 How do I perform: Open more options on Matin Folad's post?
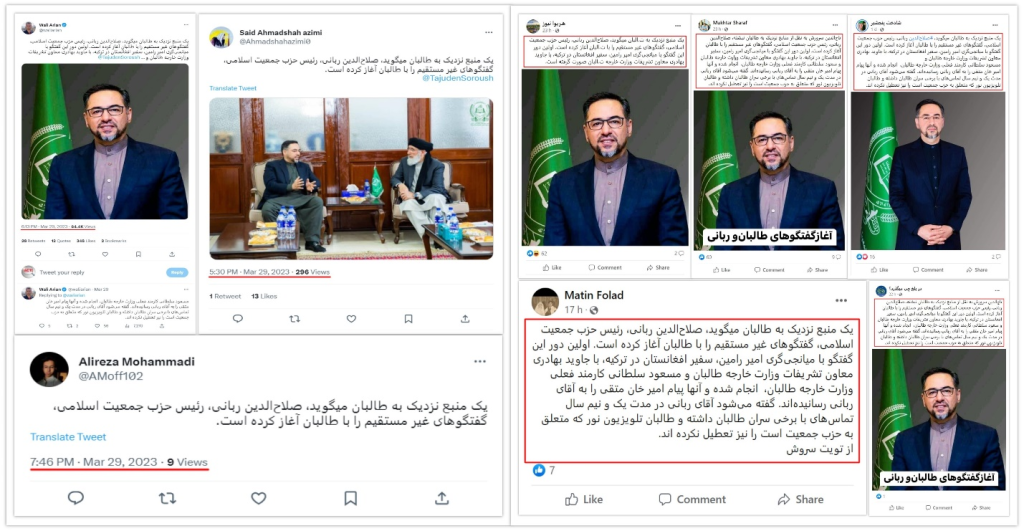point(841,300)
